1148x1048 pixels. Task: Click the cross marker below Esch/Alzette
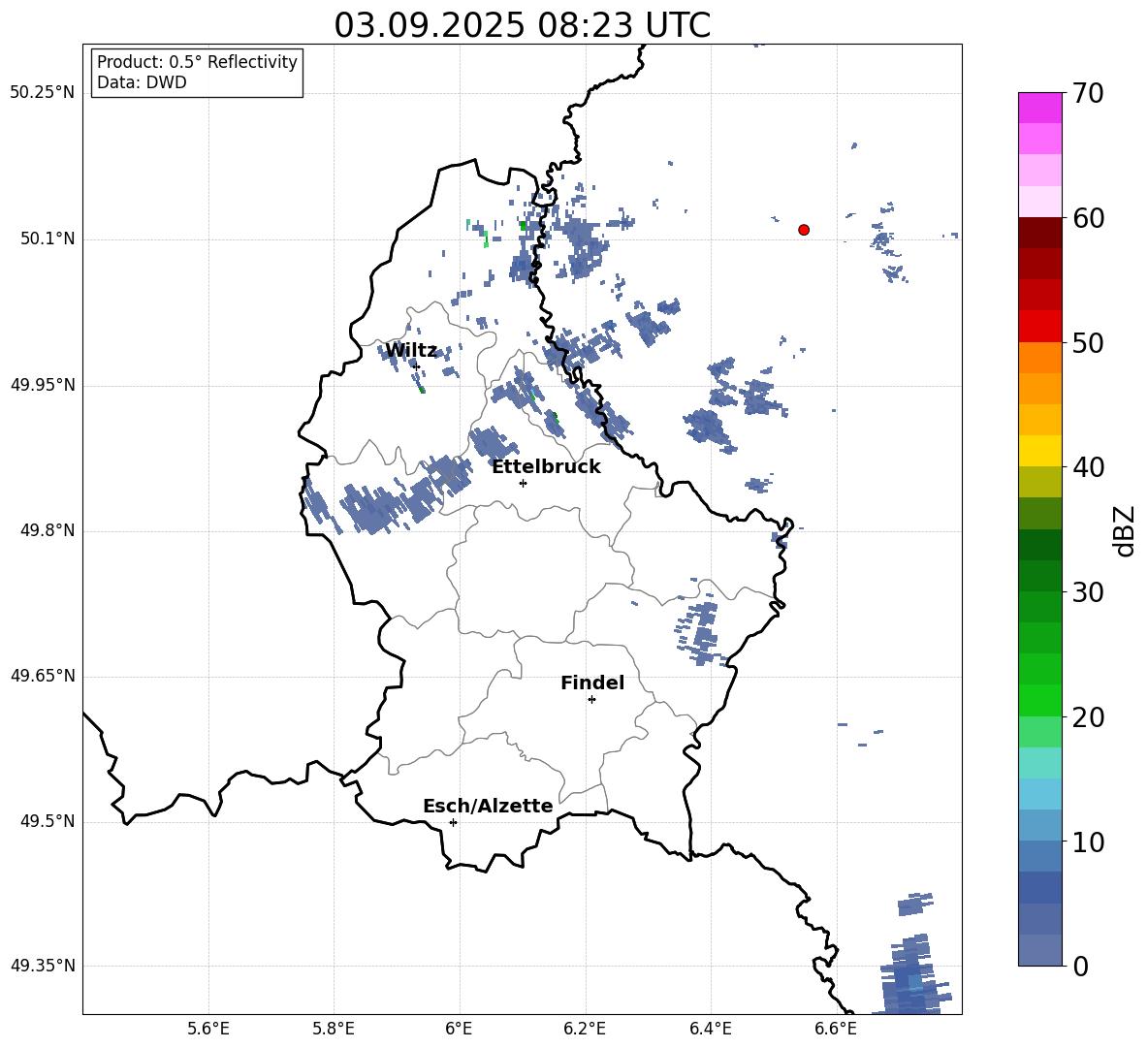click(453, 822)
